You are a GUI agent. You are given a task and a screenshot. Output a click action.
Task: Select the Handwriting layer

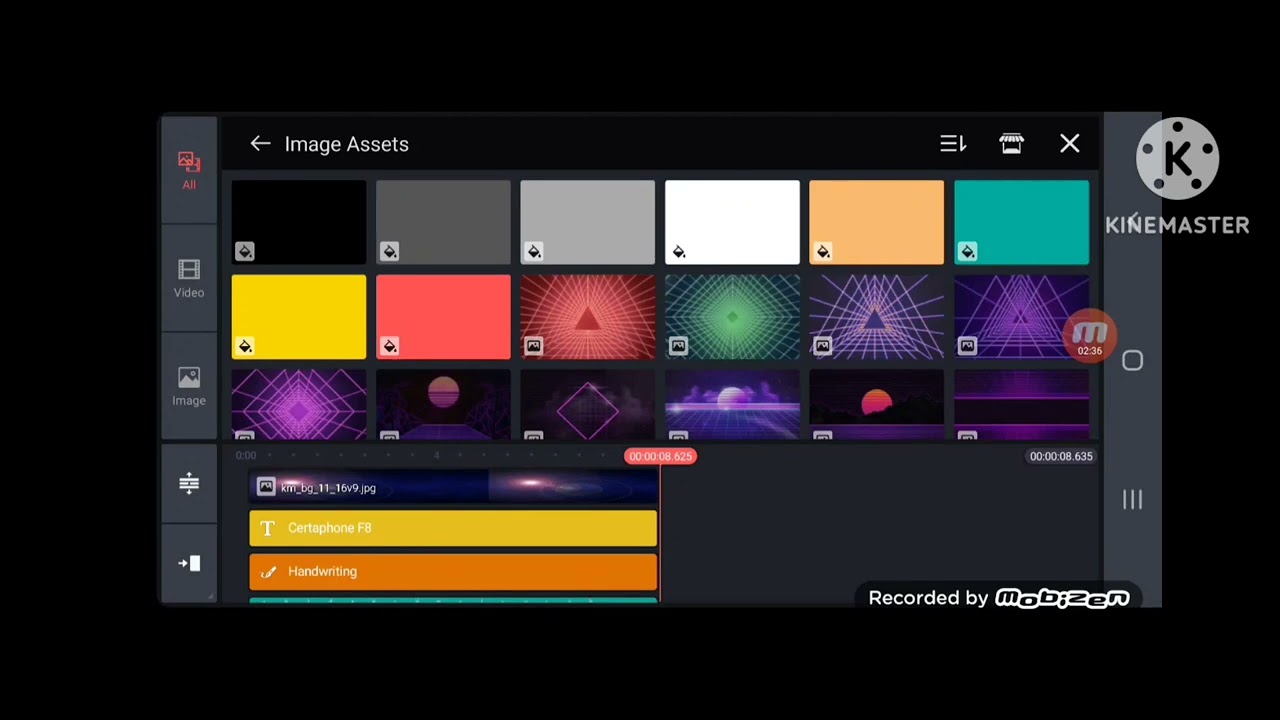[x=453, y=572]
